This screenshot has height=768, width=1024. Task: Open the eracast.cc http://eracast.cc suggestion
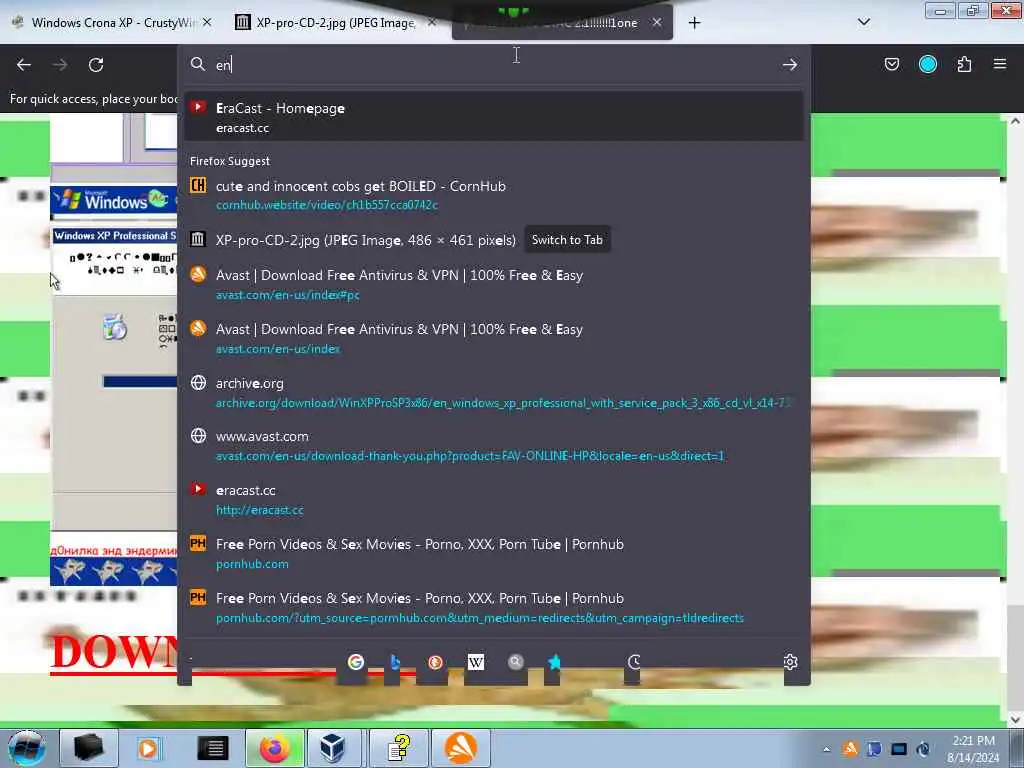[494, 500]
